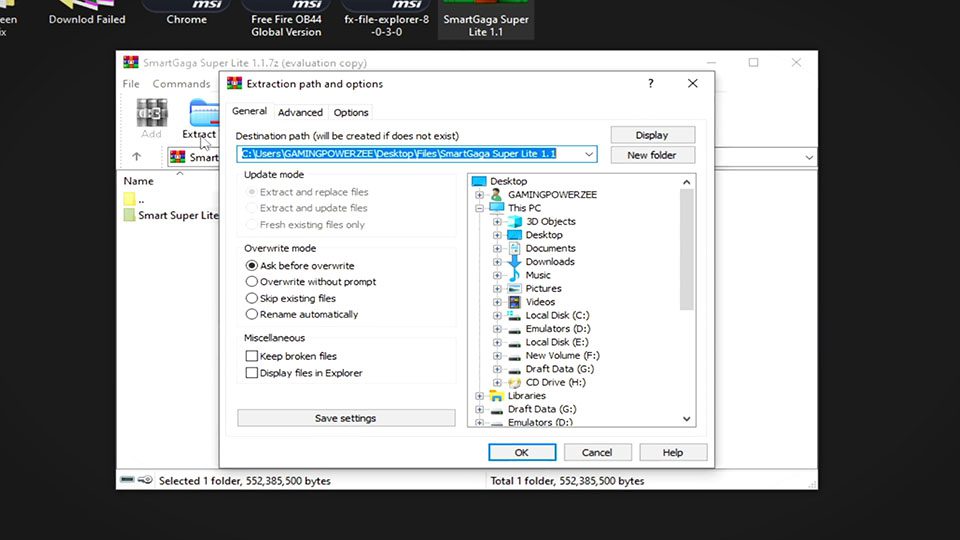This screenshot has width=960, height=540.
Task: Open the fx-file-explorer-8-0-3-0 desktop icon
Action: tap(386, 18)
